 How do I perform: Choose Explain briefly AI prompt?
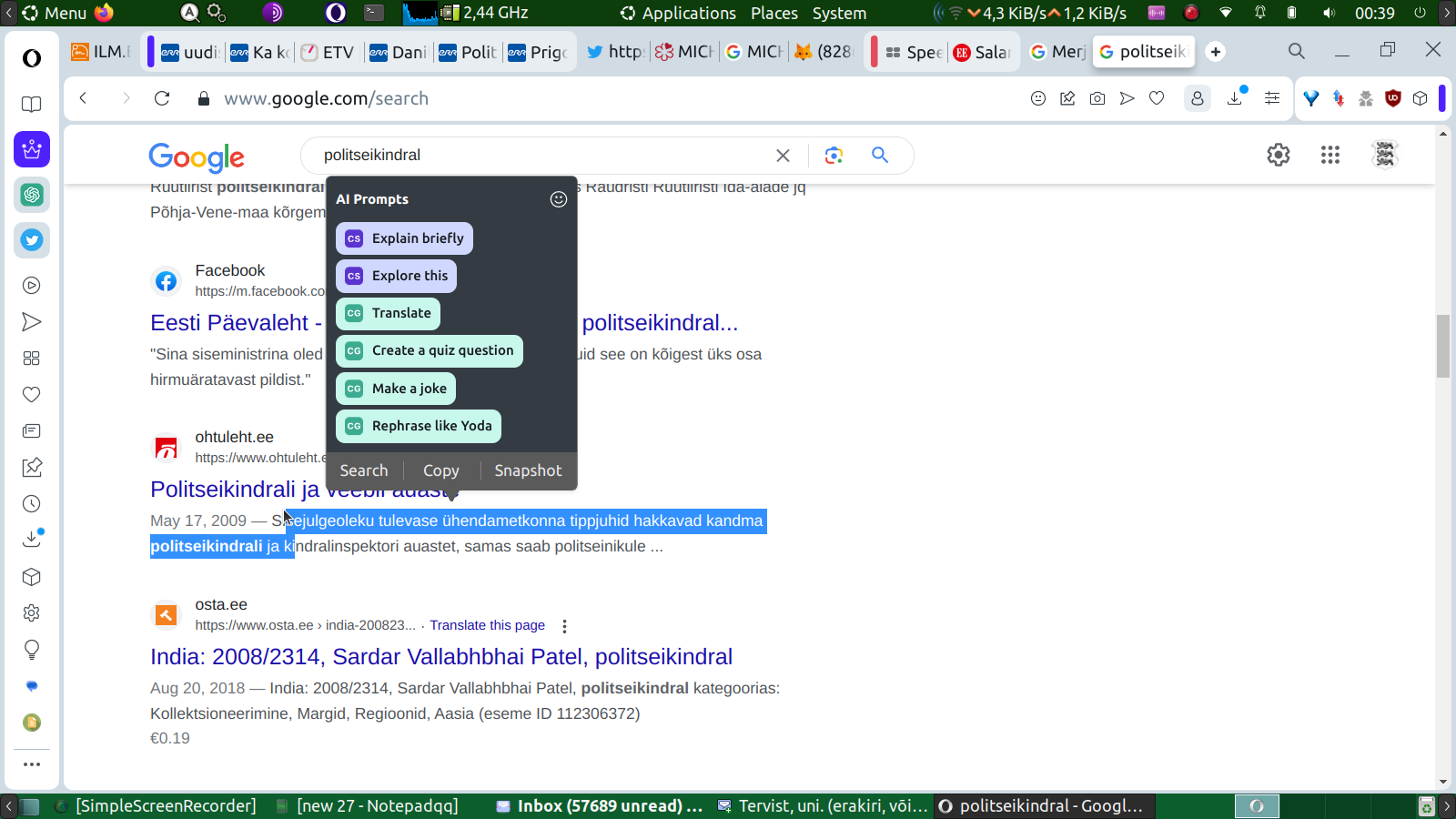[x=405, y=238]
